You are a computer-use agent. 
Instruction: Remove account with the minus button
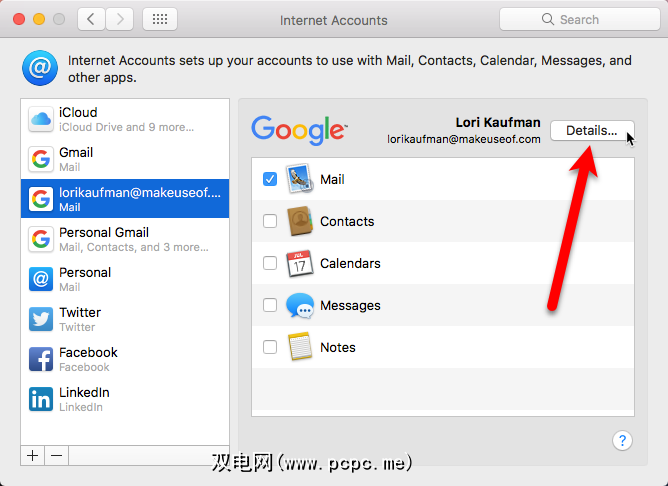pos(56,455)
